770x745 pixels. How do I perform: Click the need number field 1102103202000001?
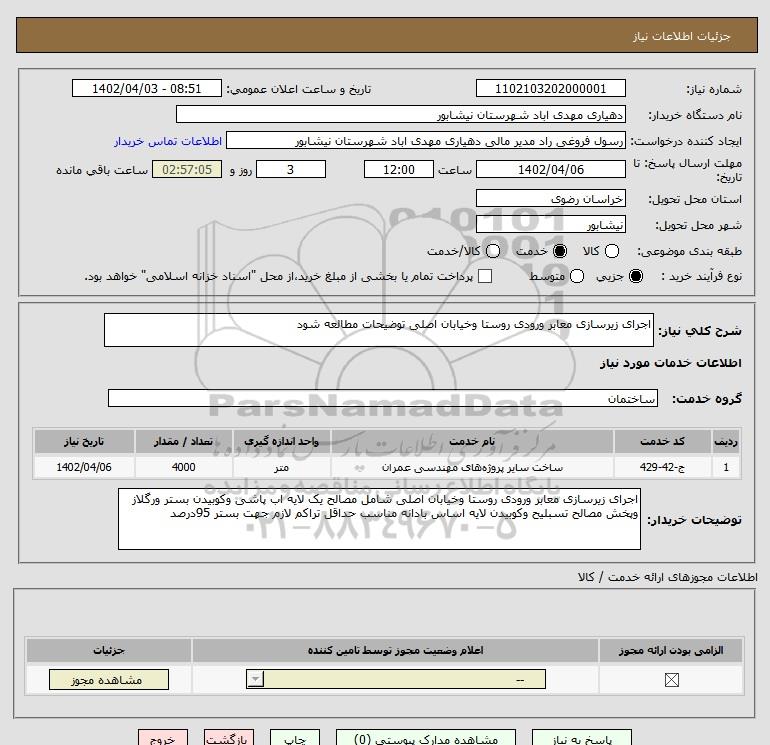click(x=550, y=88)
